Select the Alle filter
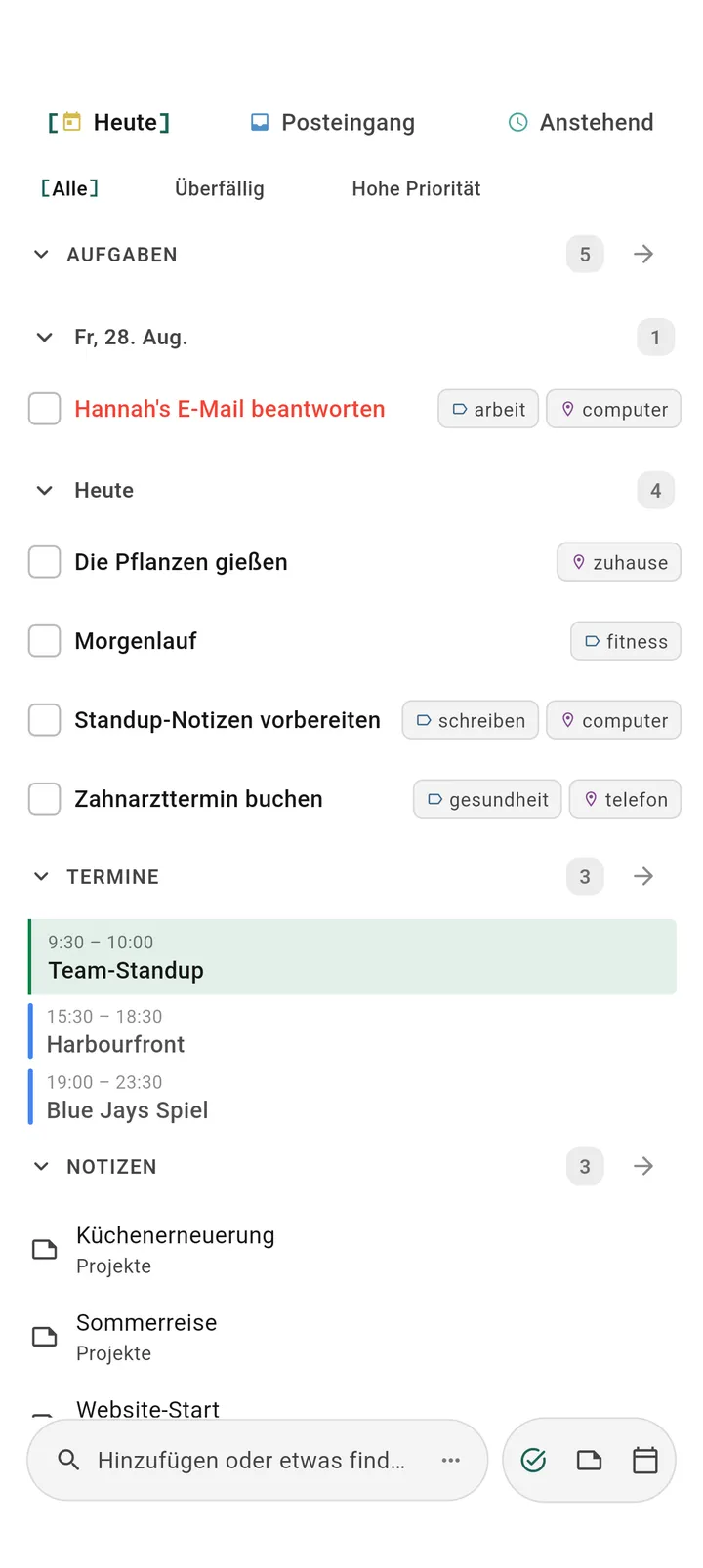This screenshot has width=703, height=1568. tap(69, 188)
